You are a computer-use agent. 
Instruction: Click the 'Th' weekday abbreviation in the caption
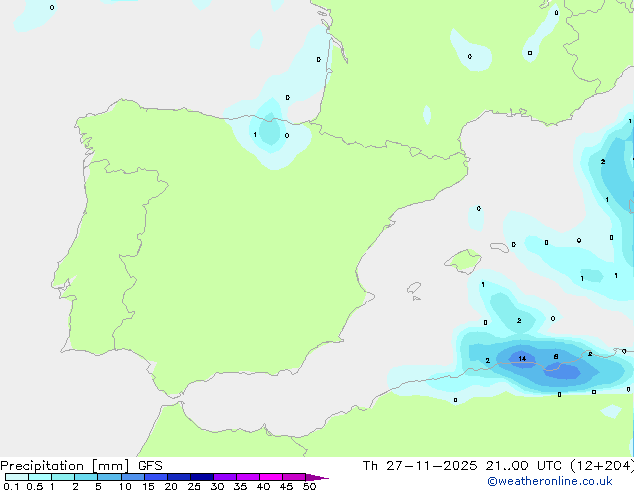click(370, 466)
